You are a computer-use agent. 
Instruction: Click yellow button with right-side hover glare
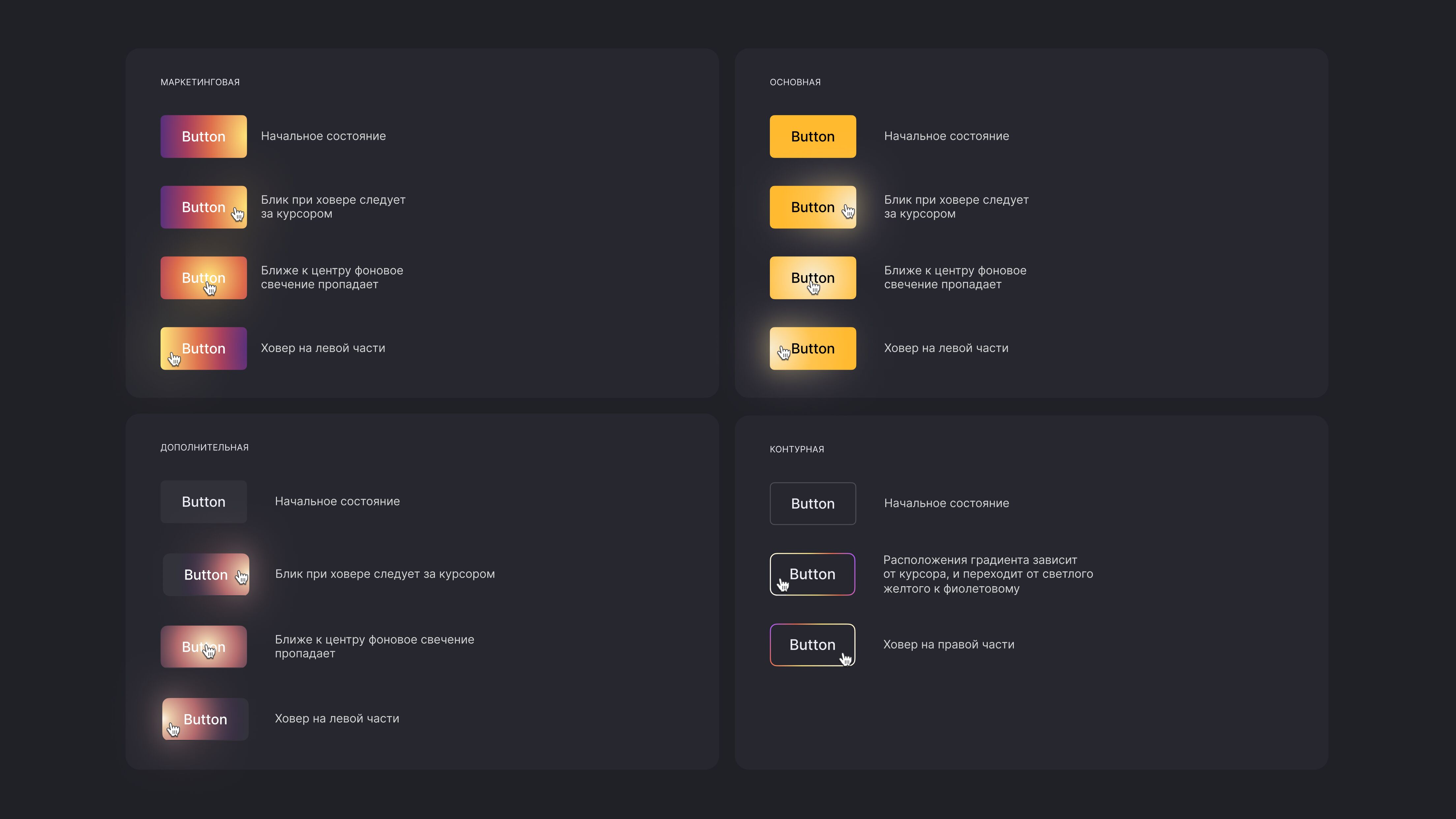812,207
